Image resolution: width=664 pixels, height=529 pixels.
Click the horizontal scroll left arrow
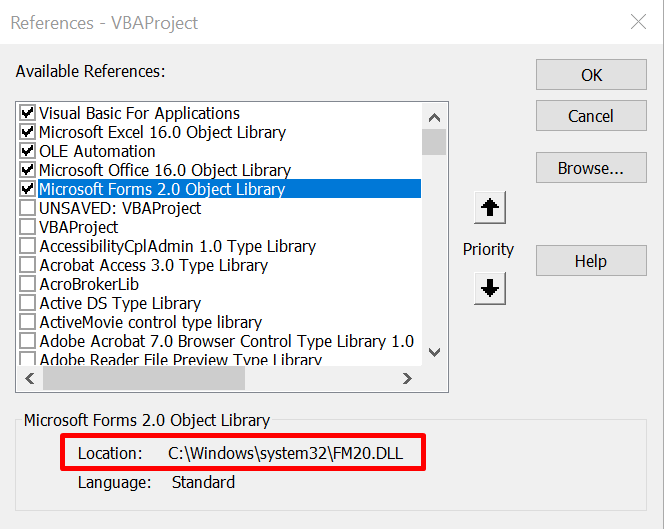[x=30, y=378]
